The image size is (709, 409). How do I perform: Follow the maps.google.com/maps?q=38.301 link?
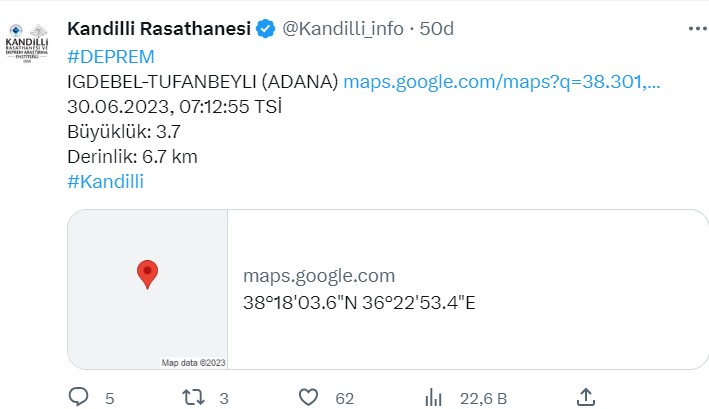coord(502,82)
